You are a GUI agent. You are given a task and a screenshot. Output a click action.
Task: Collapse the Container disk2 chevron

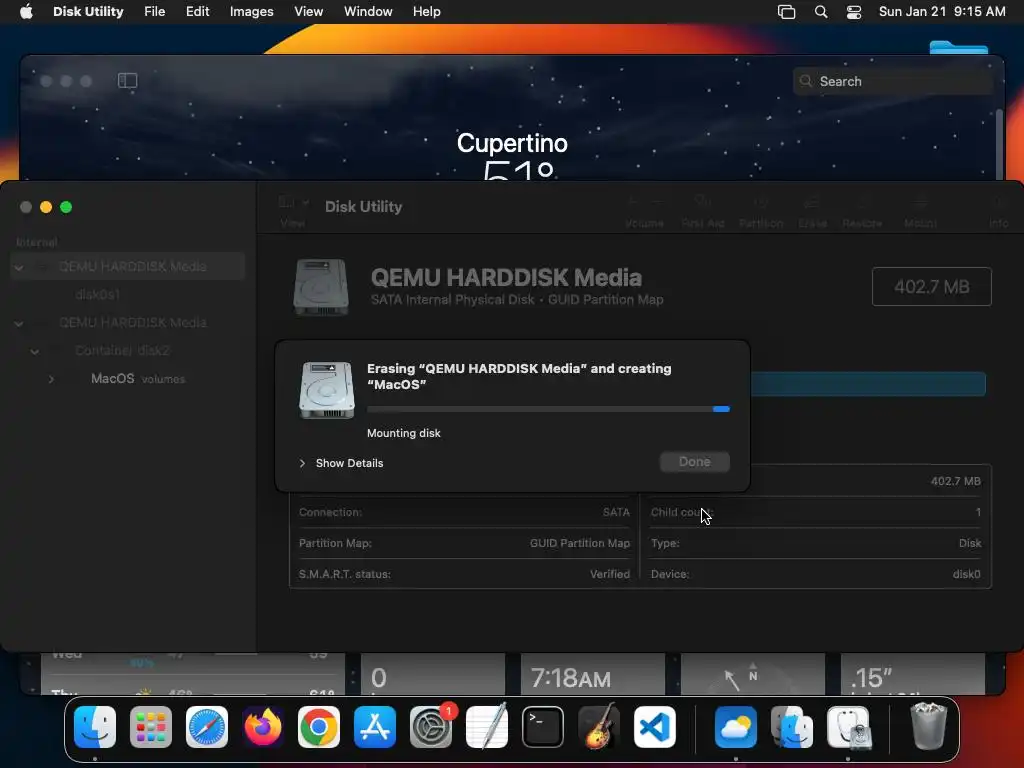point(35,351)
